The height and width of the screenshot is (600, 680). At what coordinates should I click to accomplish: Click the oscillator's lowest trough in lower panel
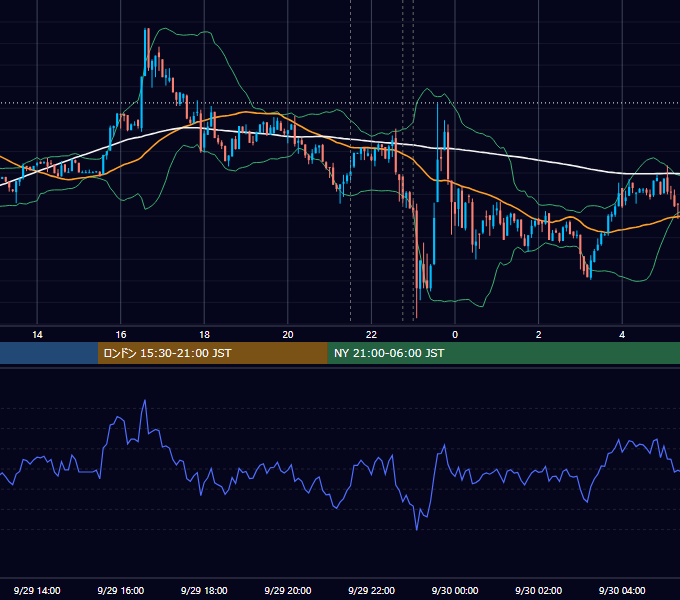417,529
